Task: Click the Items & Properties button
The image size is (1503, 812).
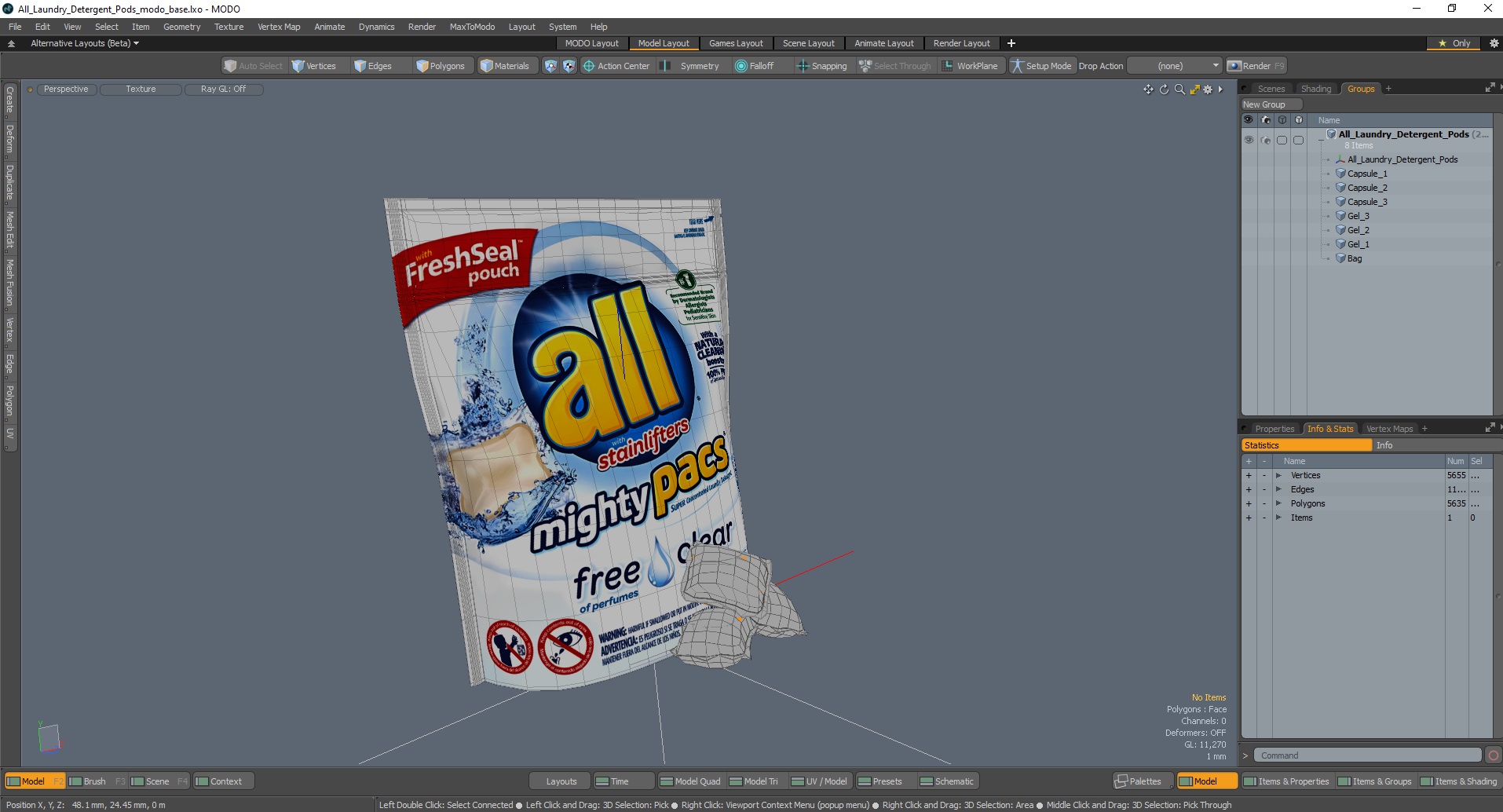Action: 1286,781
